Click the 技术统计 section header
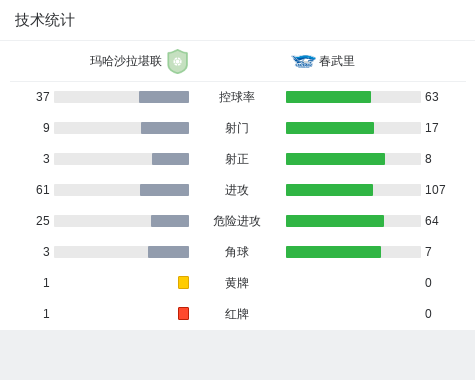 [45, 20]
